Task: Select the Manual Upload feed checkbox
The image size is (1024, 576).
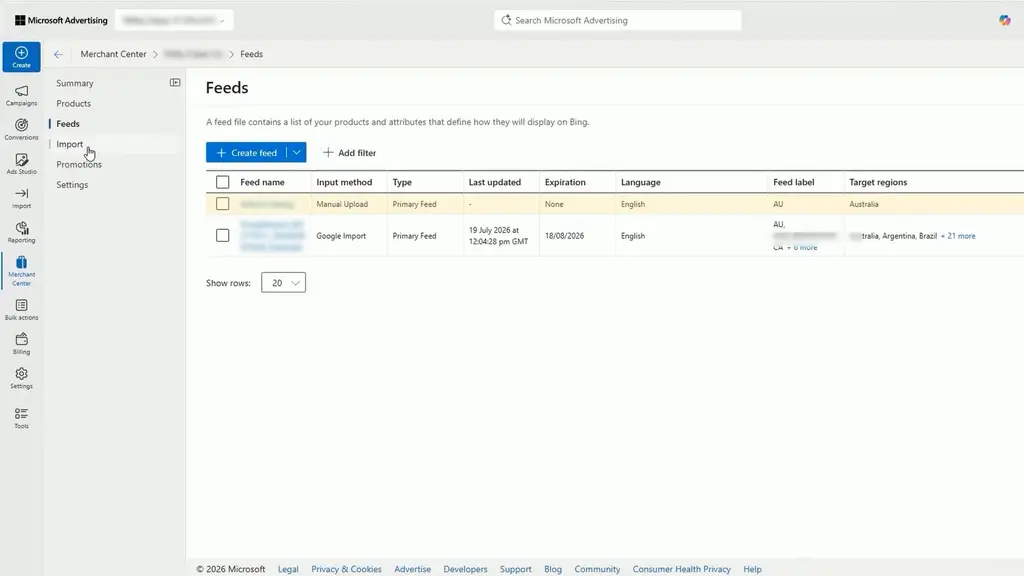Action: click(223, 204)
